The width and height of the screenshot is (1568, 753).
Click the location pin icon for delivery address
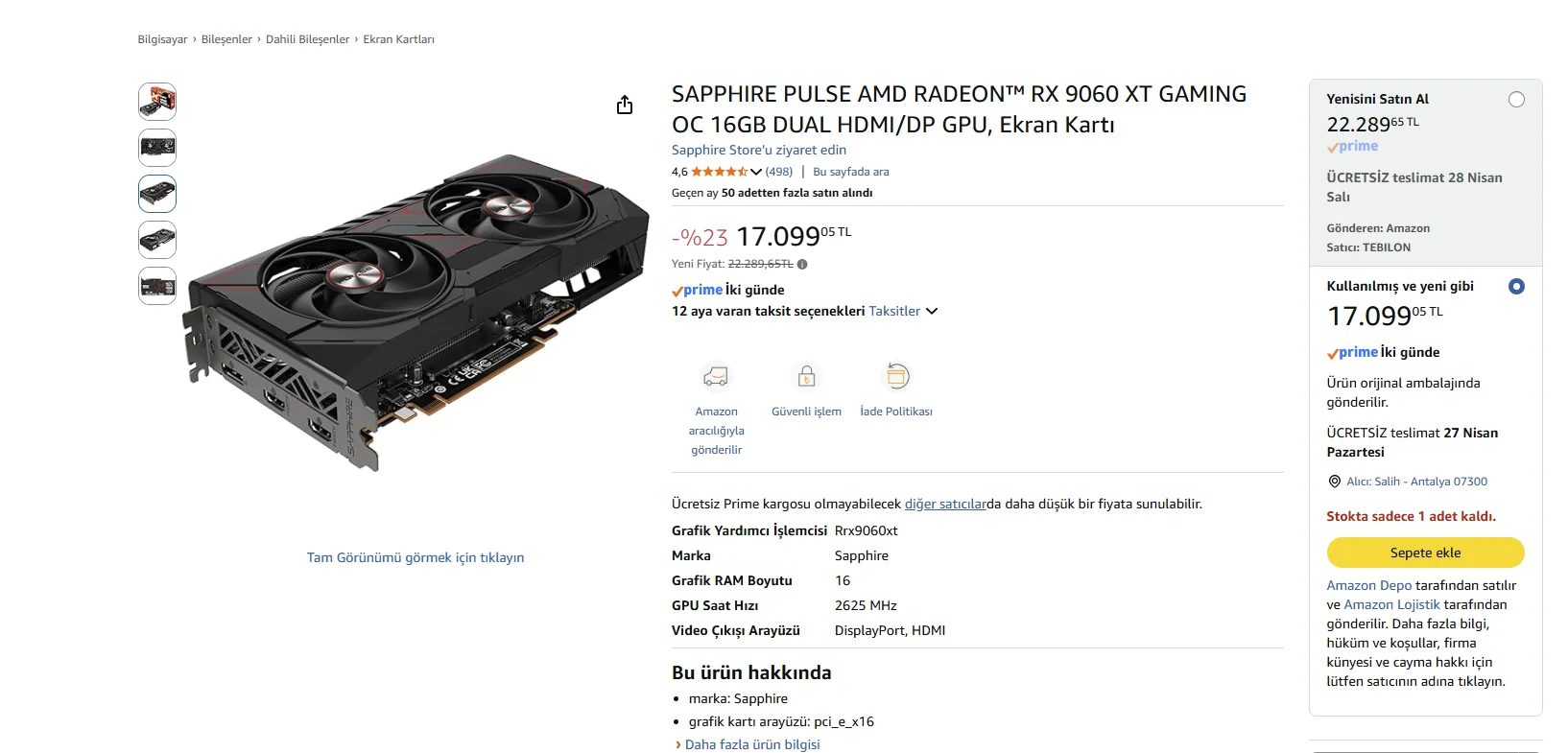[1334, 482]
